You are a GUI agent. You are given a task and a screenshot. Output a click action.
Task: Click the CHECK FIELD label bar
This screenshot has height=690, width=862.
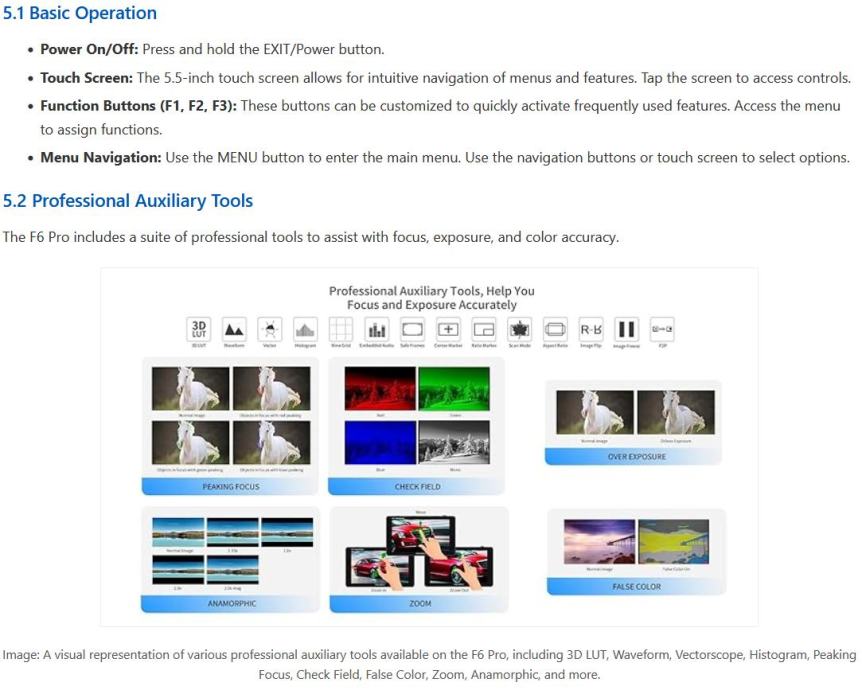tap(417, 487)
